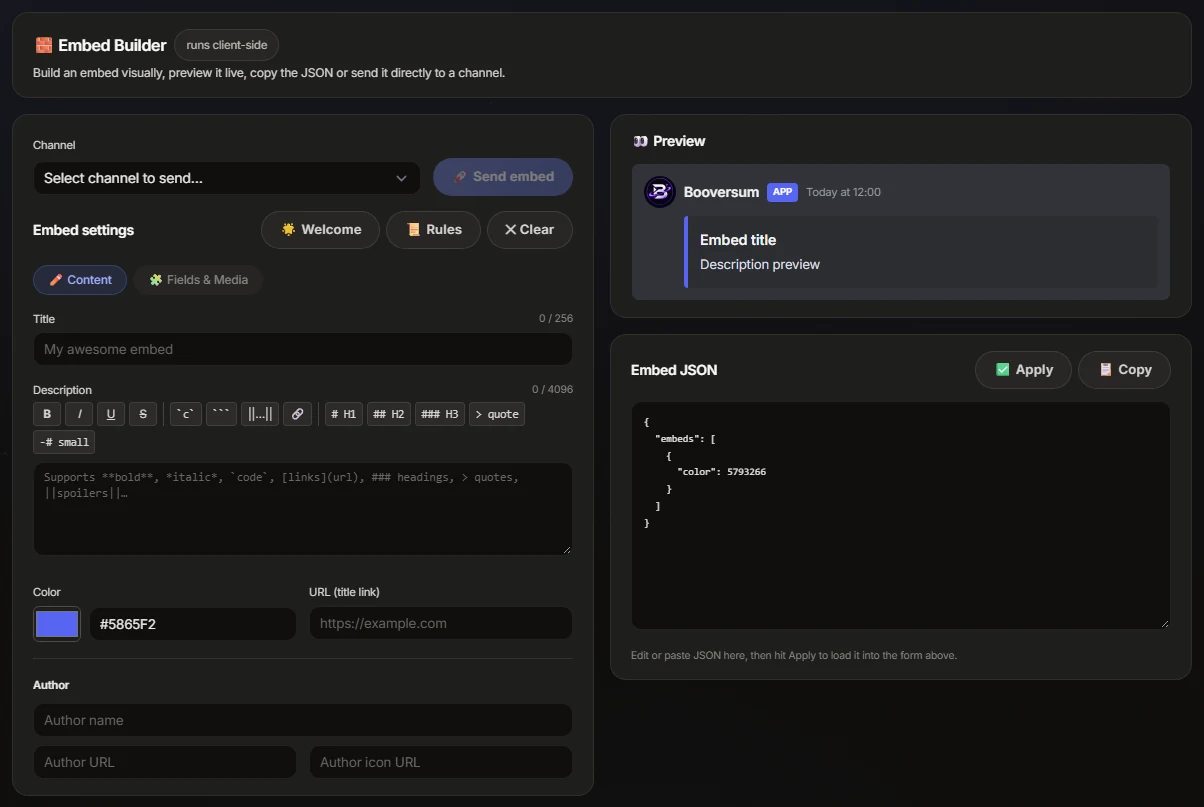Apply italic formatting with I button
Viewport: 1204px width, 807px height.
[79, 414]
